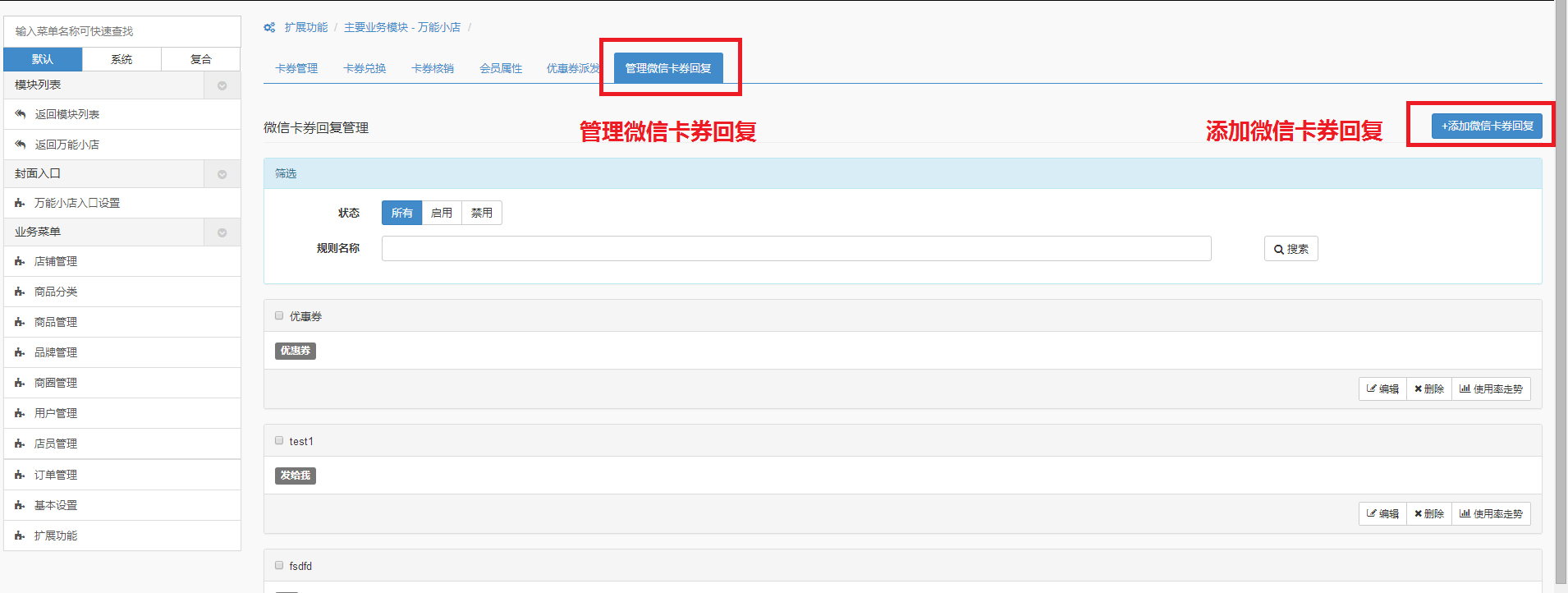Tick the checkbox for fsdfd rule
Screen dimensions: 1568x593
[x=279, y=565]
